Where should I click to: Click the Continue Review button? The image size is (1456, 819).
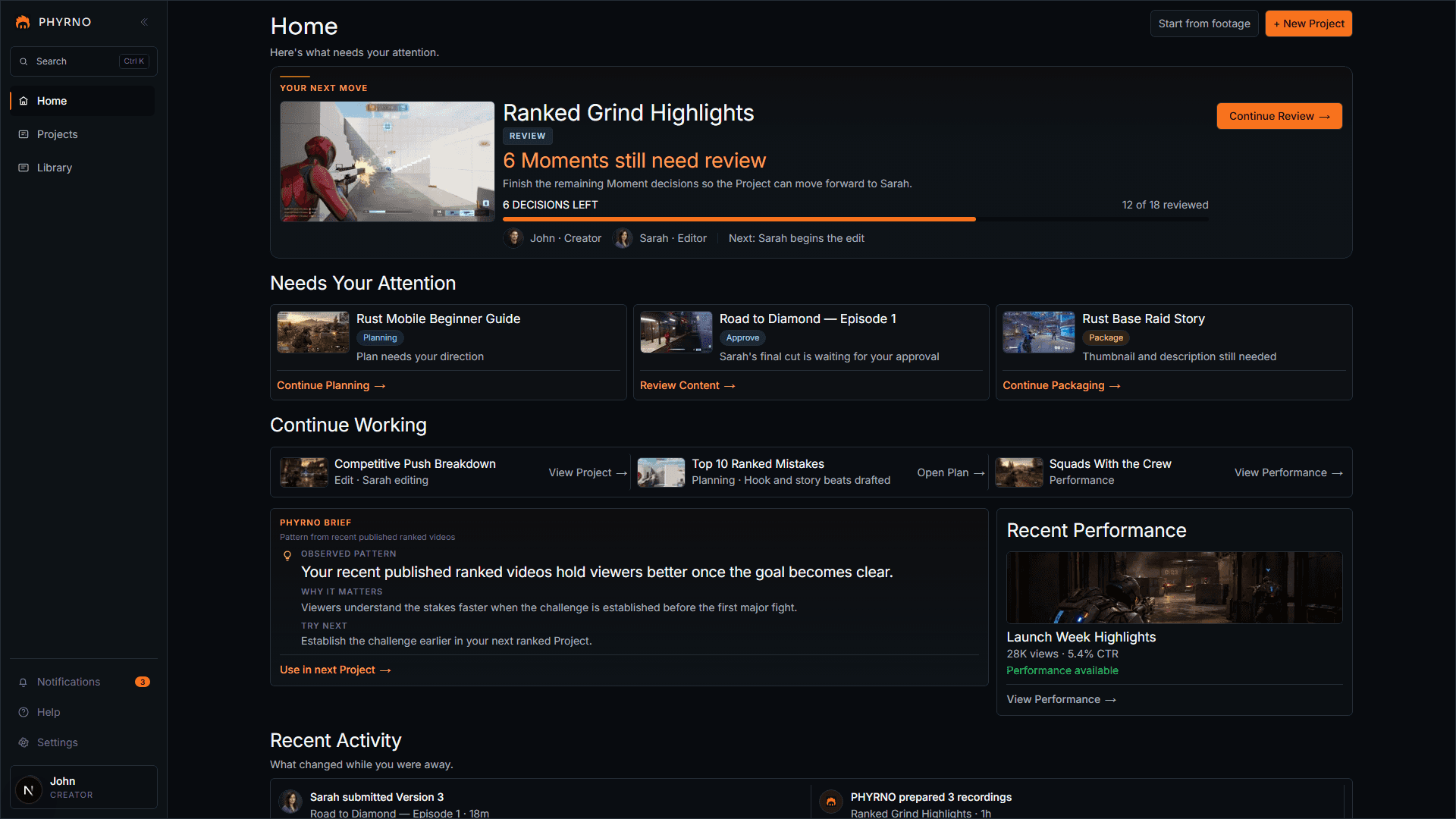[1279, 116]
